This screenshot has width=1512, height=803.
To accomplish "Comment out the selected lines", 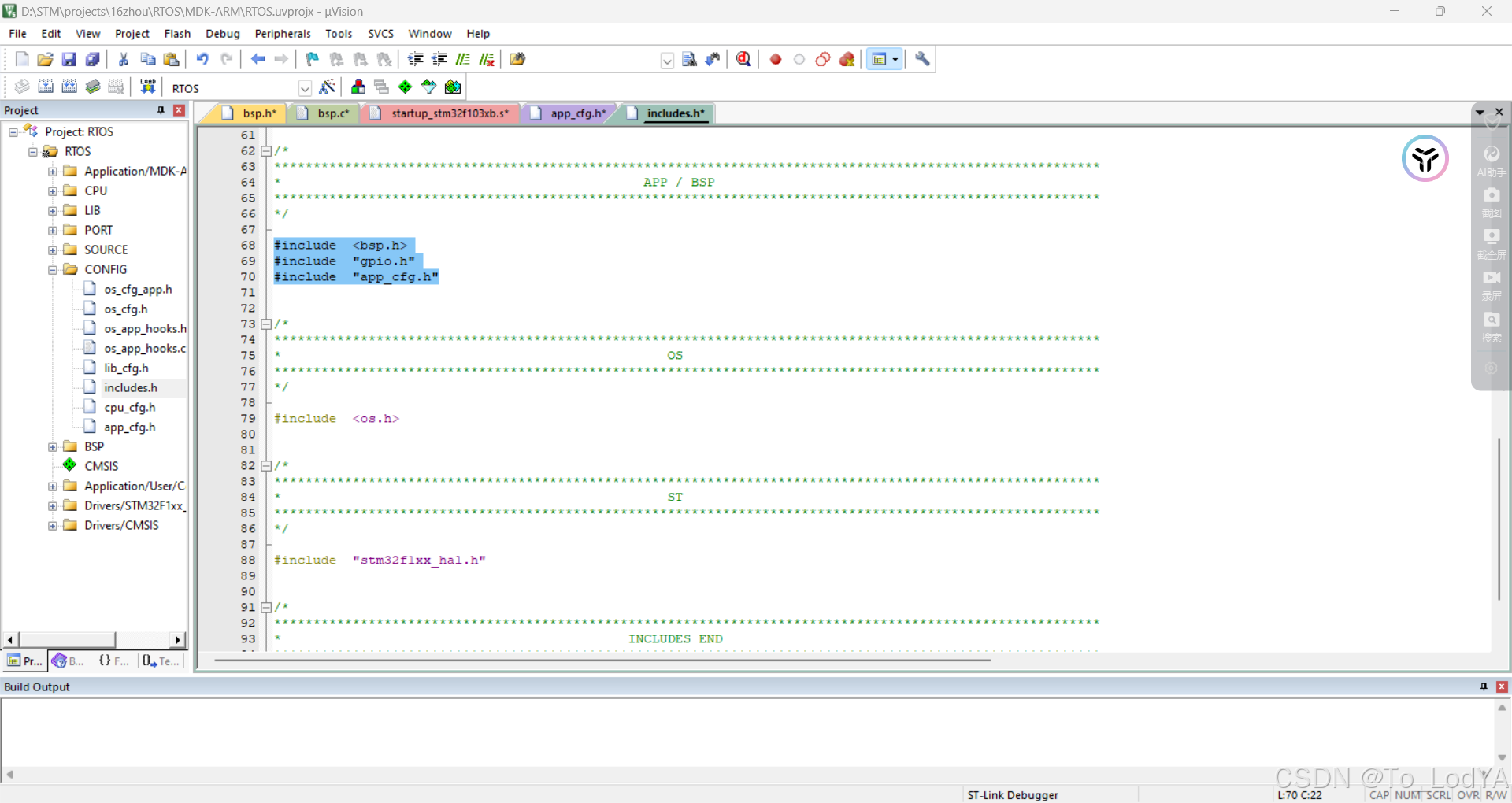I will [463, 59].
